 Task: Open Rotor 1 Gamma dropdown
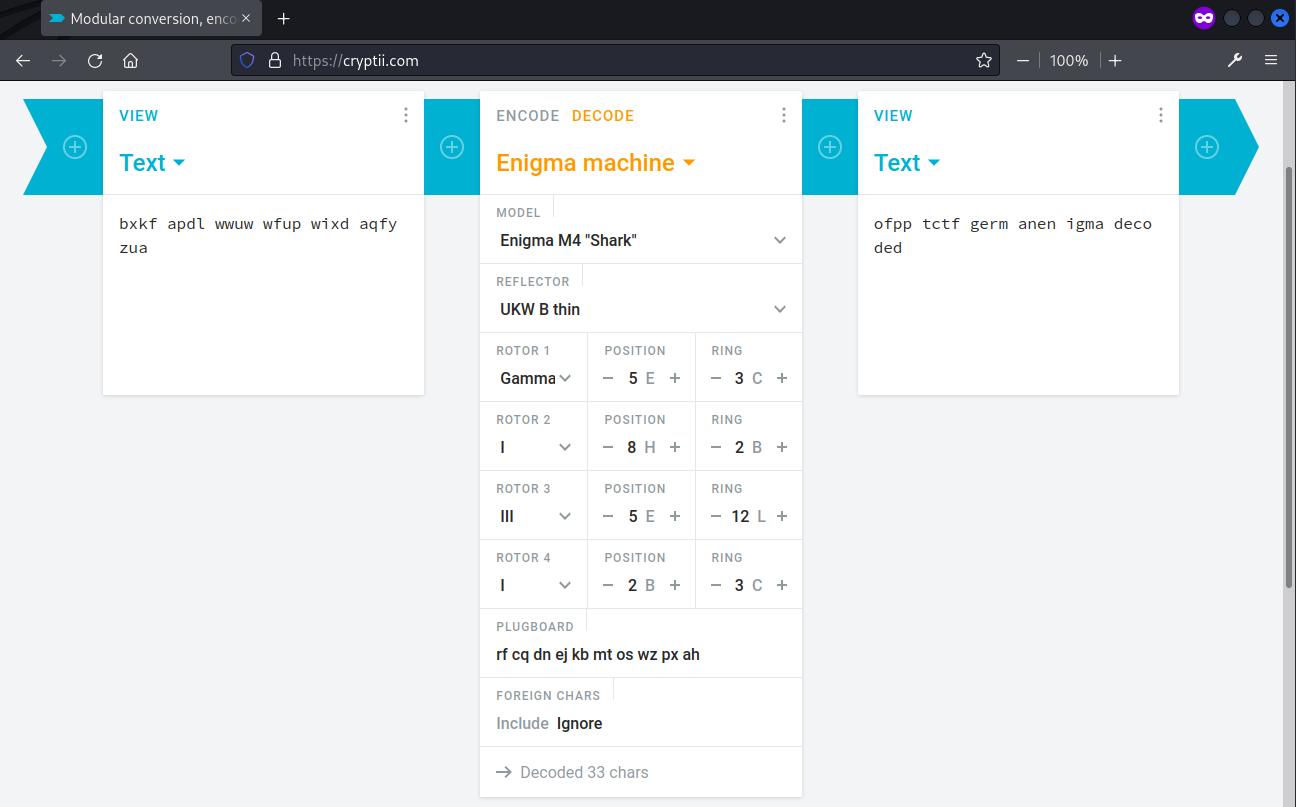pos(535,378)
